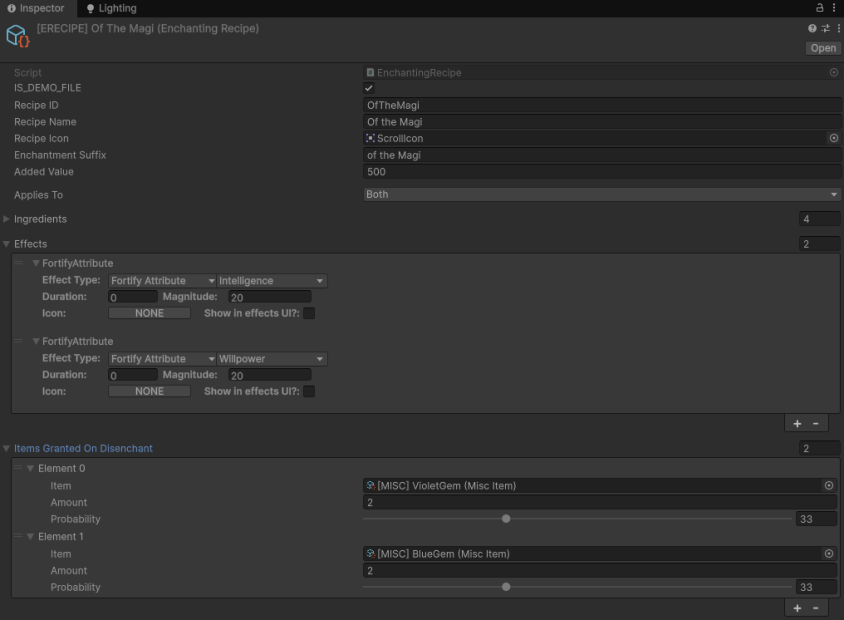
Task: Remove an item from Disenchant list
Action: 816,608
